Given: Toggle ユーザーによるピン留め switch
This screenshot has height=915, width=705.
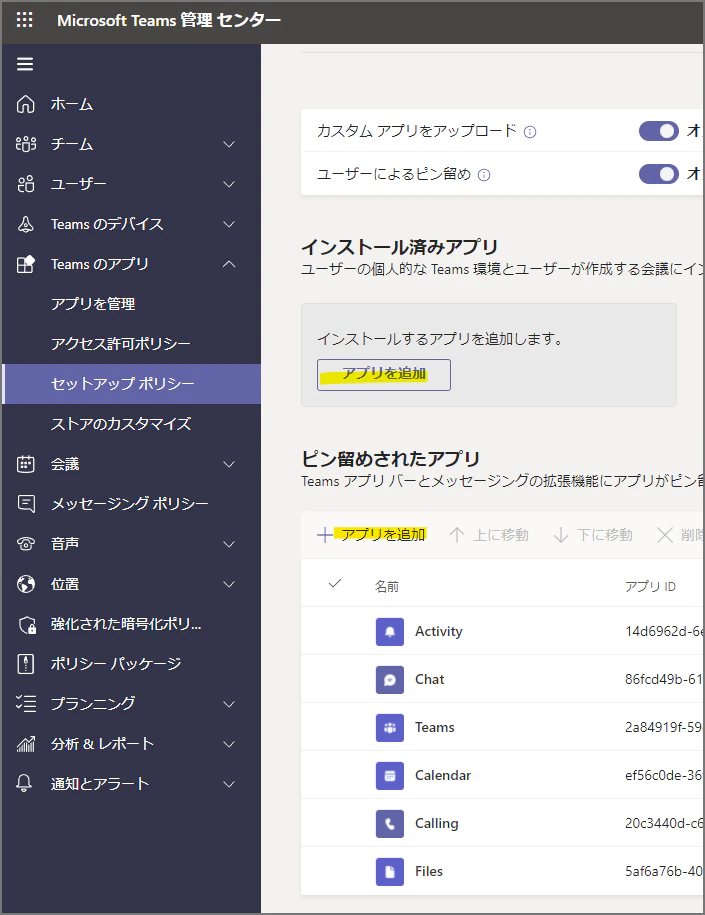Looking at the screenshot, I should click(659, 174).
